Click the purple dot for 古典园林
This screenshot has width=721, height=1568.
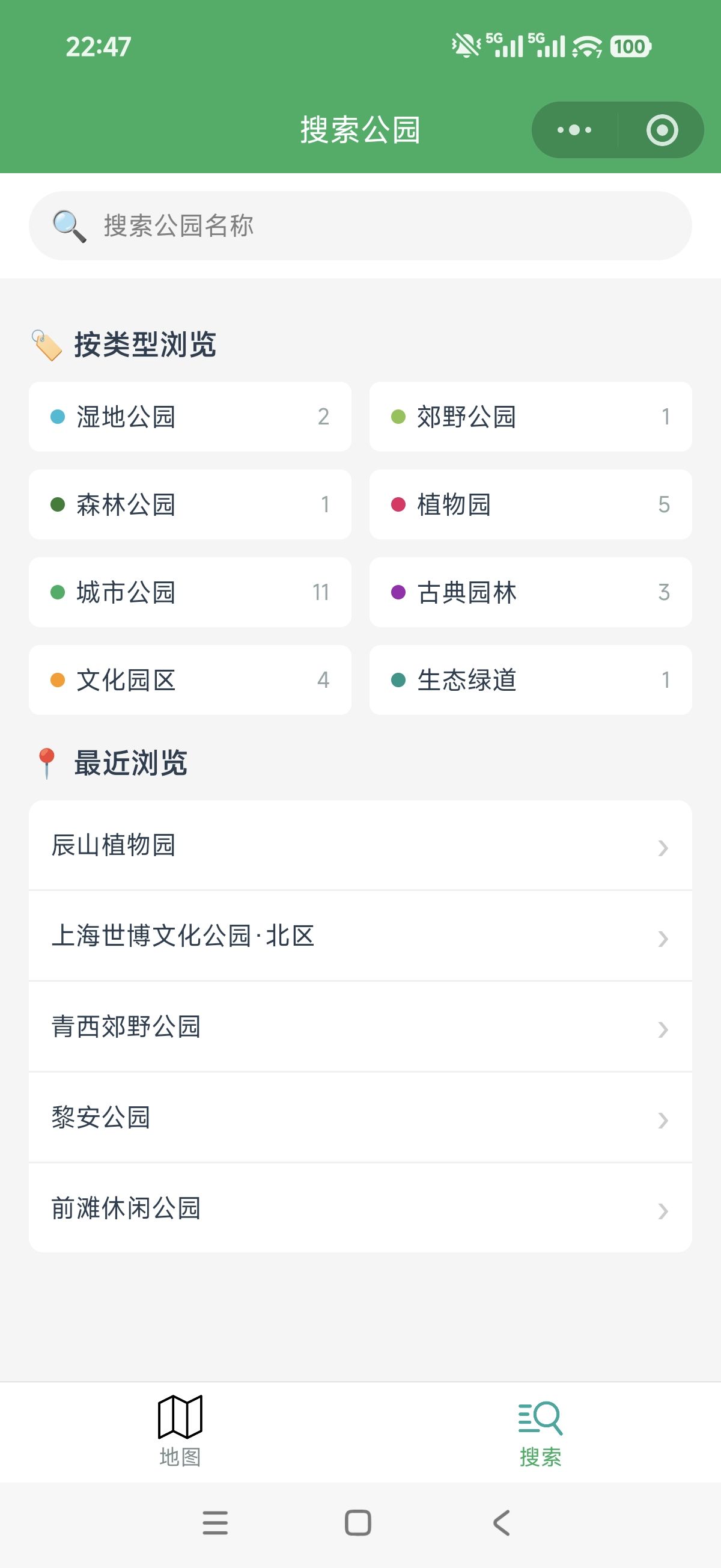tap(398, 592)
